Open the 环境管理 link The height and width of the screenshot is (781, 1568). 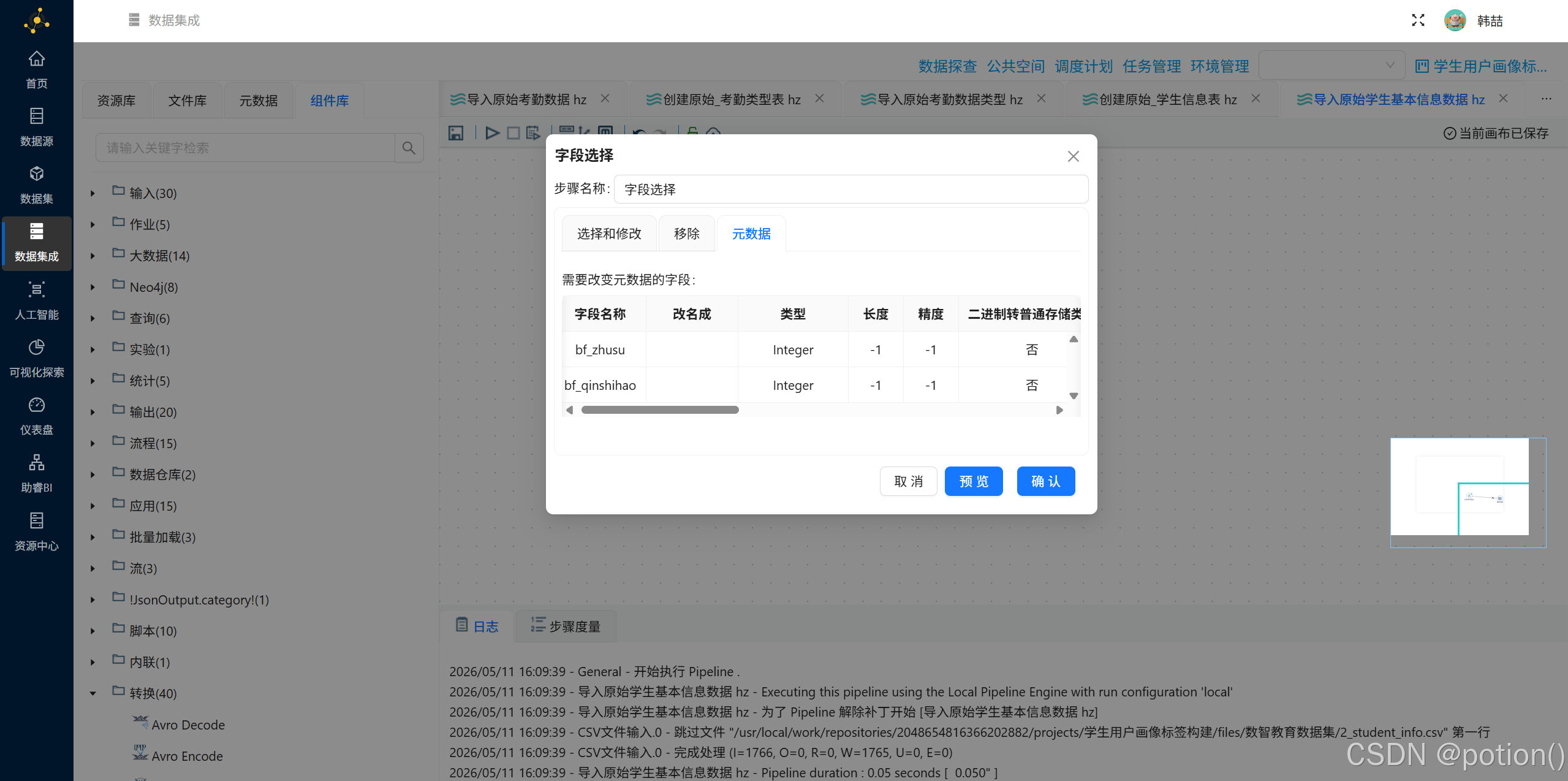click(1219, 66)
